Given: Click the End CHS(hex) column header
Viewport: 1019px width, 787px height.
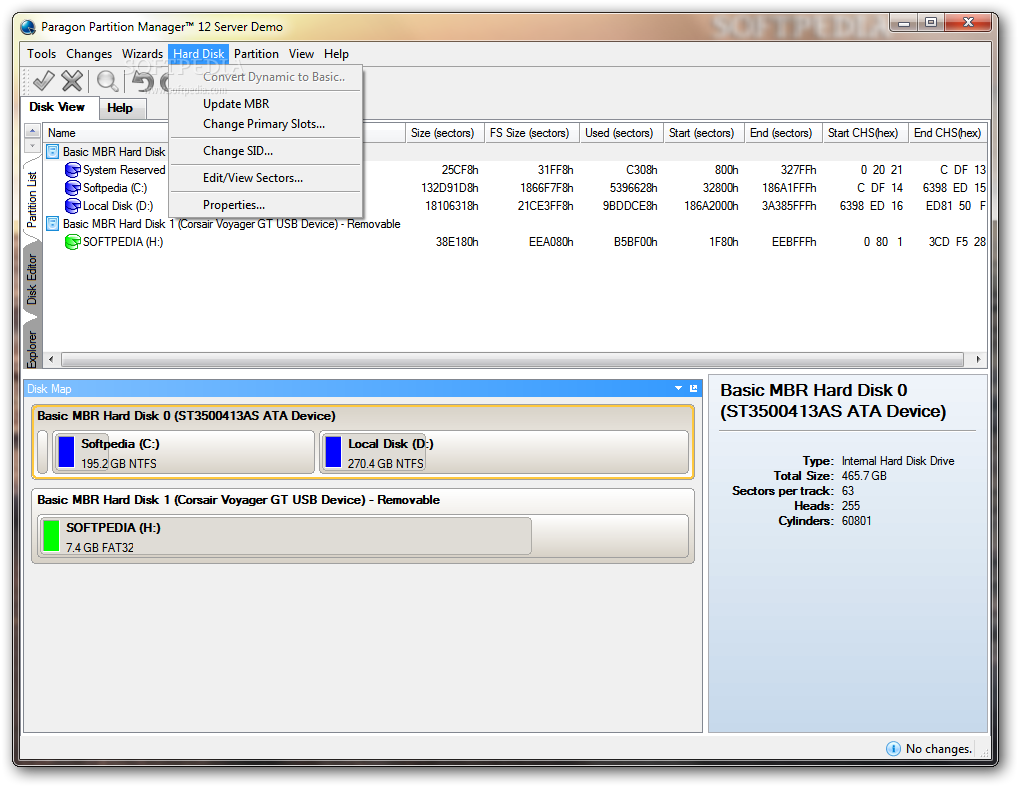Looking at the screenshot, I should coord(948,133).
